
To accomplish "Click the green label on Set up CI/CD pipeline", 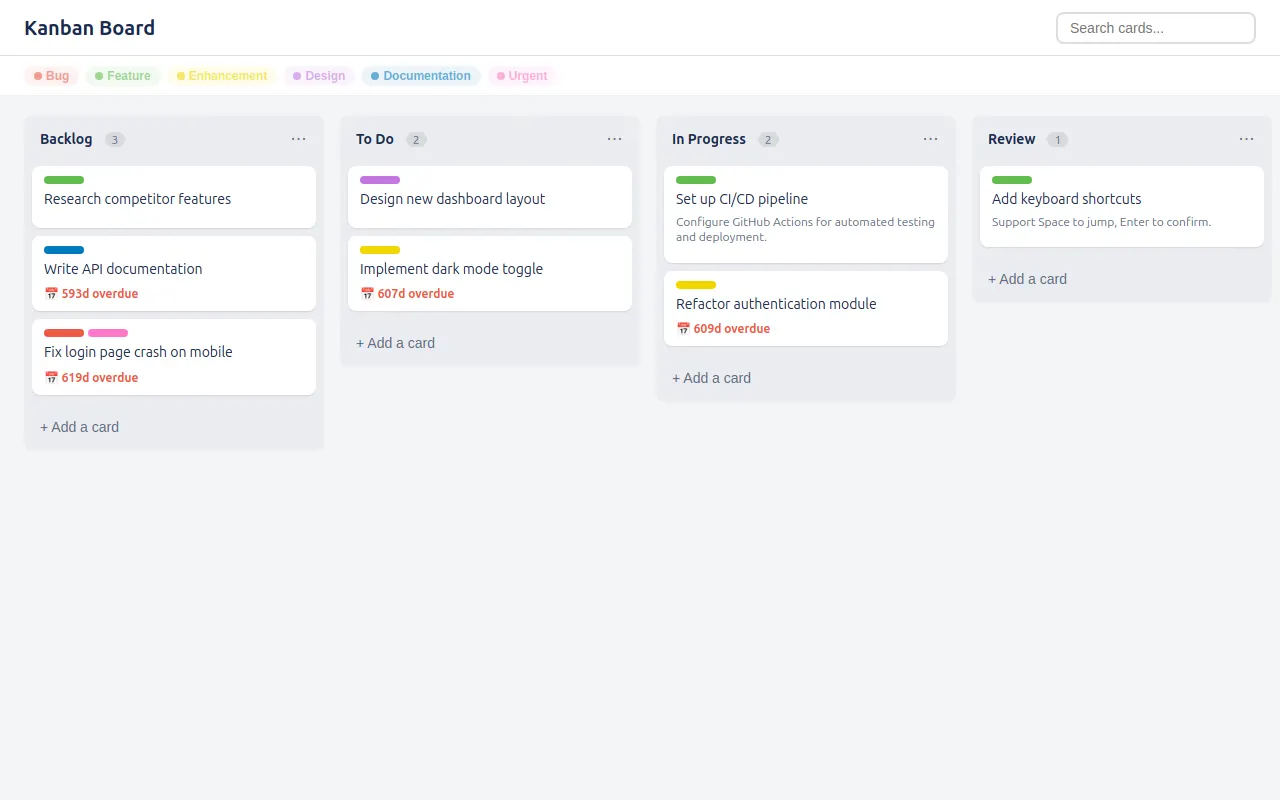I will pos(696,180).
